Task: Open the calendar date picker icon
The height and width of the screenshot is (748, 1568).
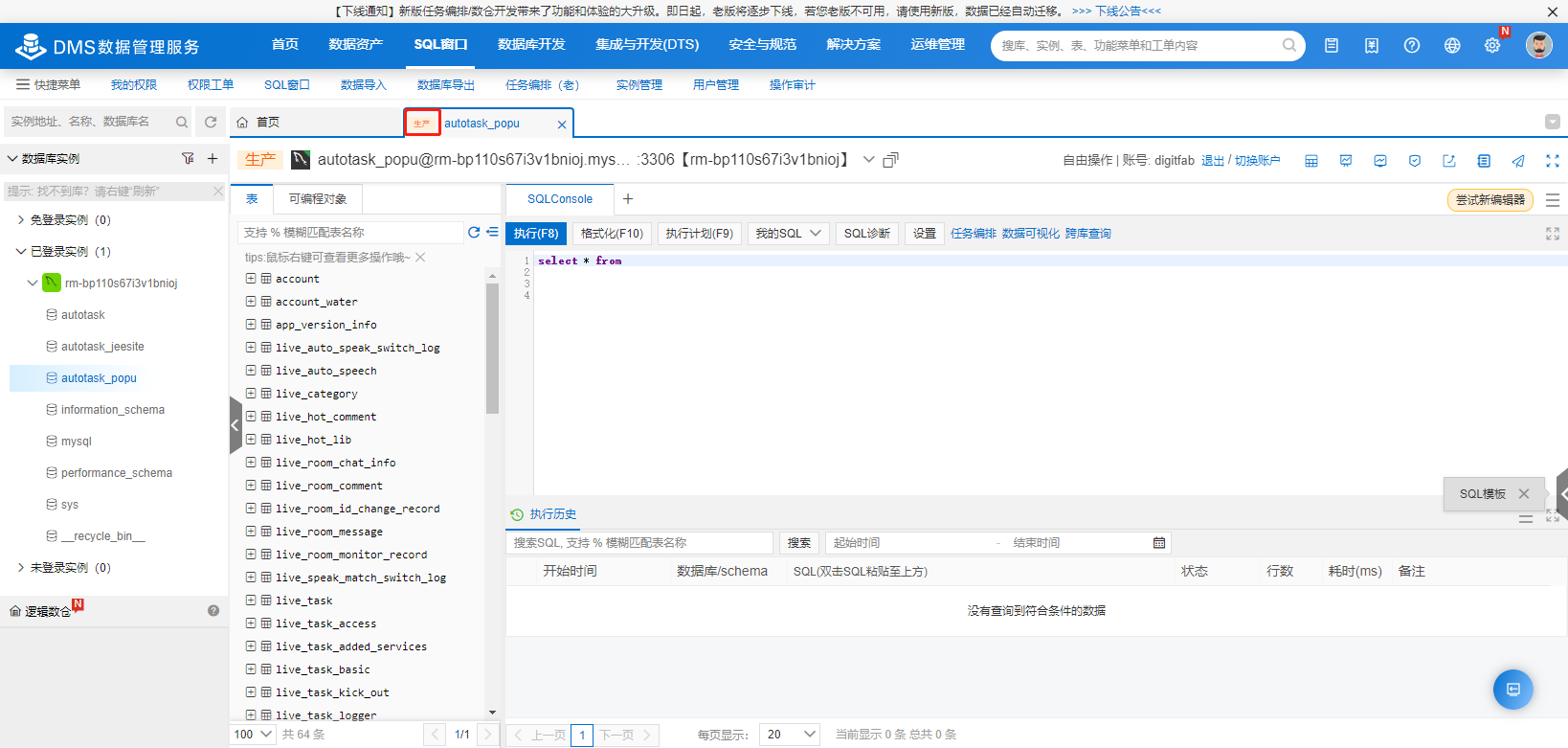Action: point(1159,543)
